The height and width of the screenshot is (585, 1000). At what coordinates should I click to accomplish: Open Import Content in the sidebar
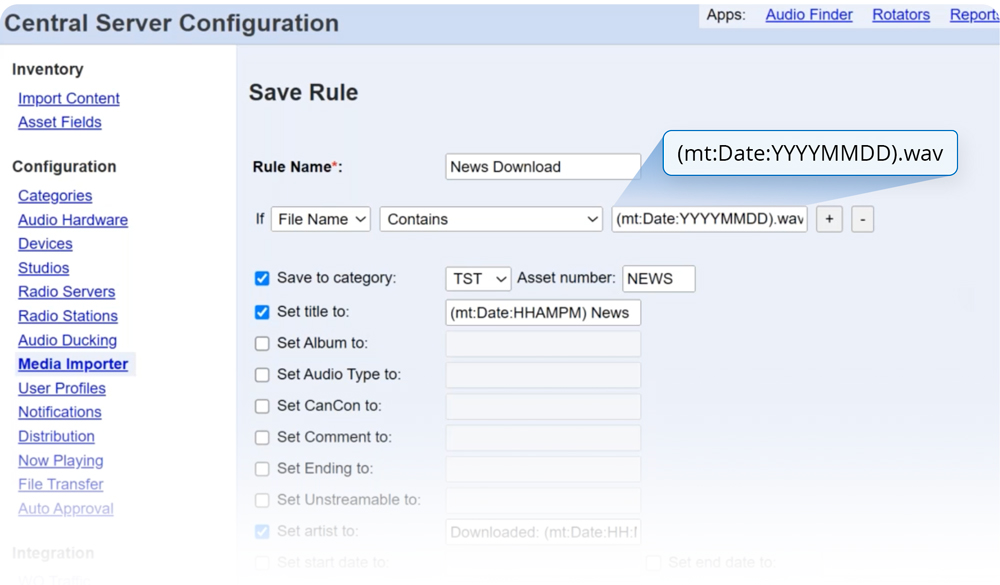(x=69, y=98)
